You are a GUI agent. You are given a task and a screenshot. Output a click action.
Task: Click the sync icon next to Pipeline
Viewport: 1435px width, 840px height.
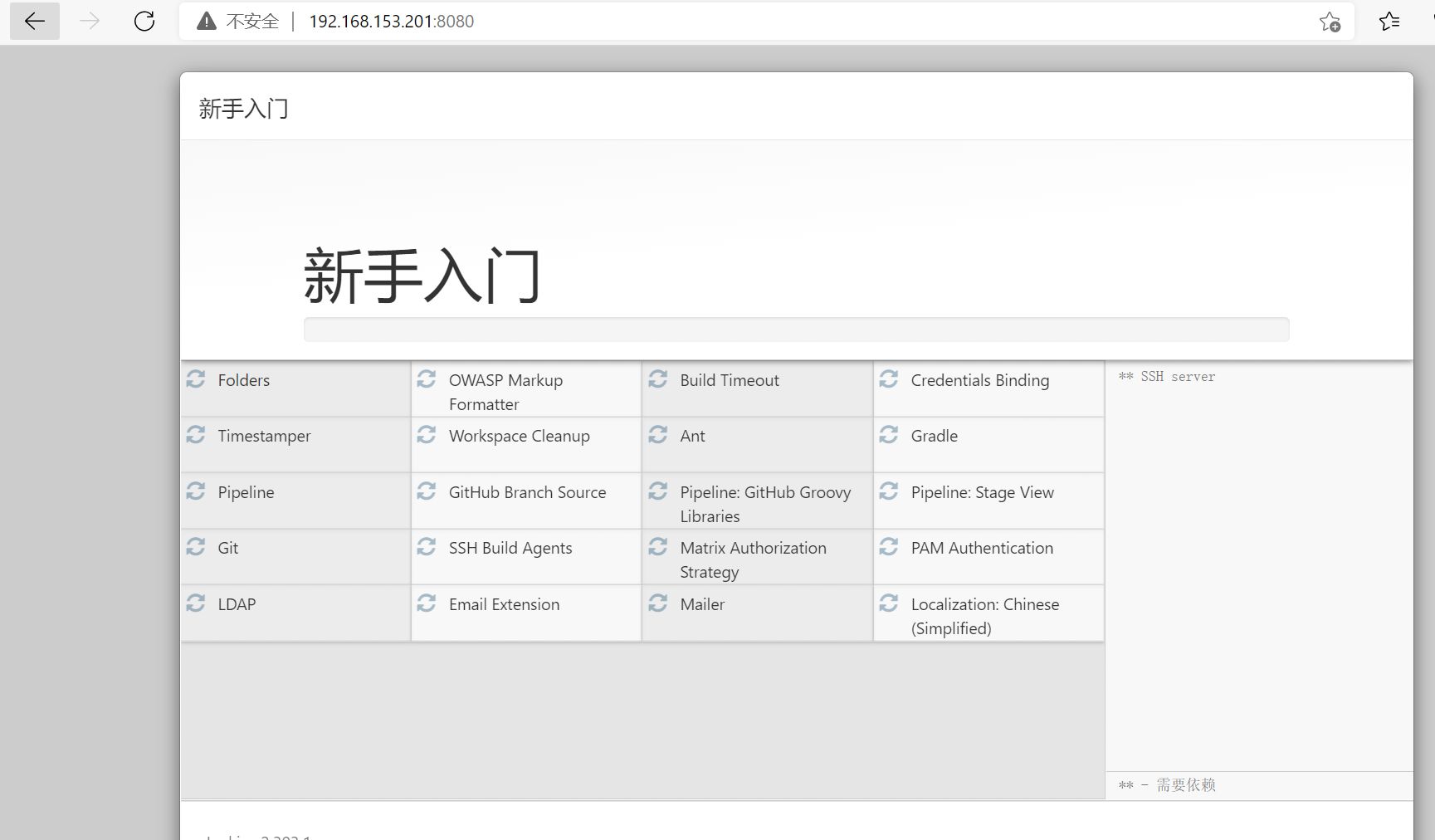(196, 491)
